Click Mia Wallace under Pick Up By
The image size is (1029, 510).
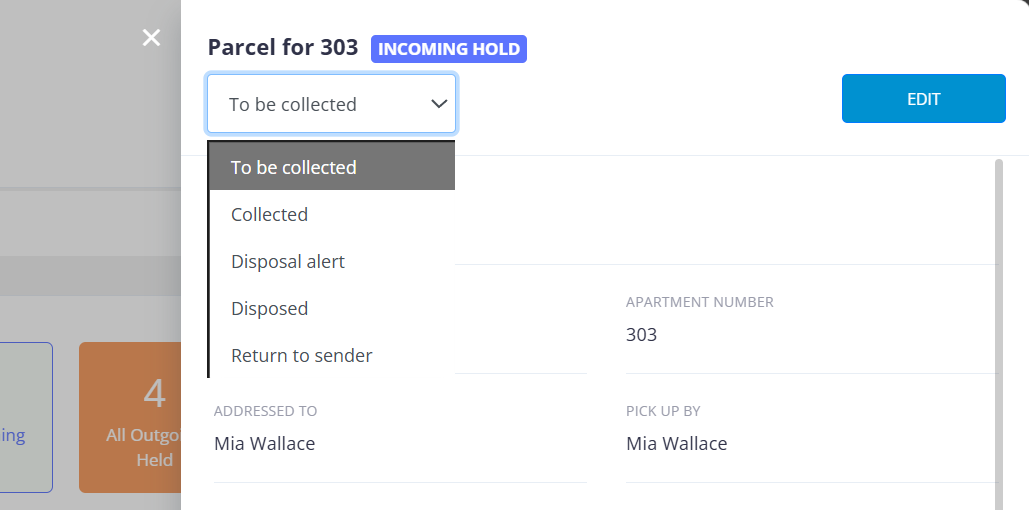pyautogui.click(x=676, y=444)
